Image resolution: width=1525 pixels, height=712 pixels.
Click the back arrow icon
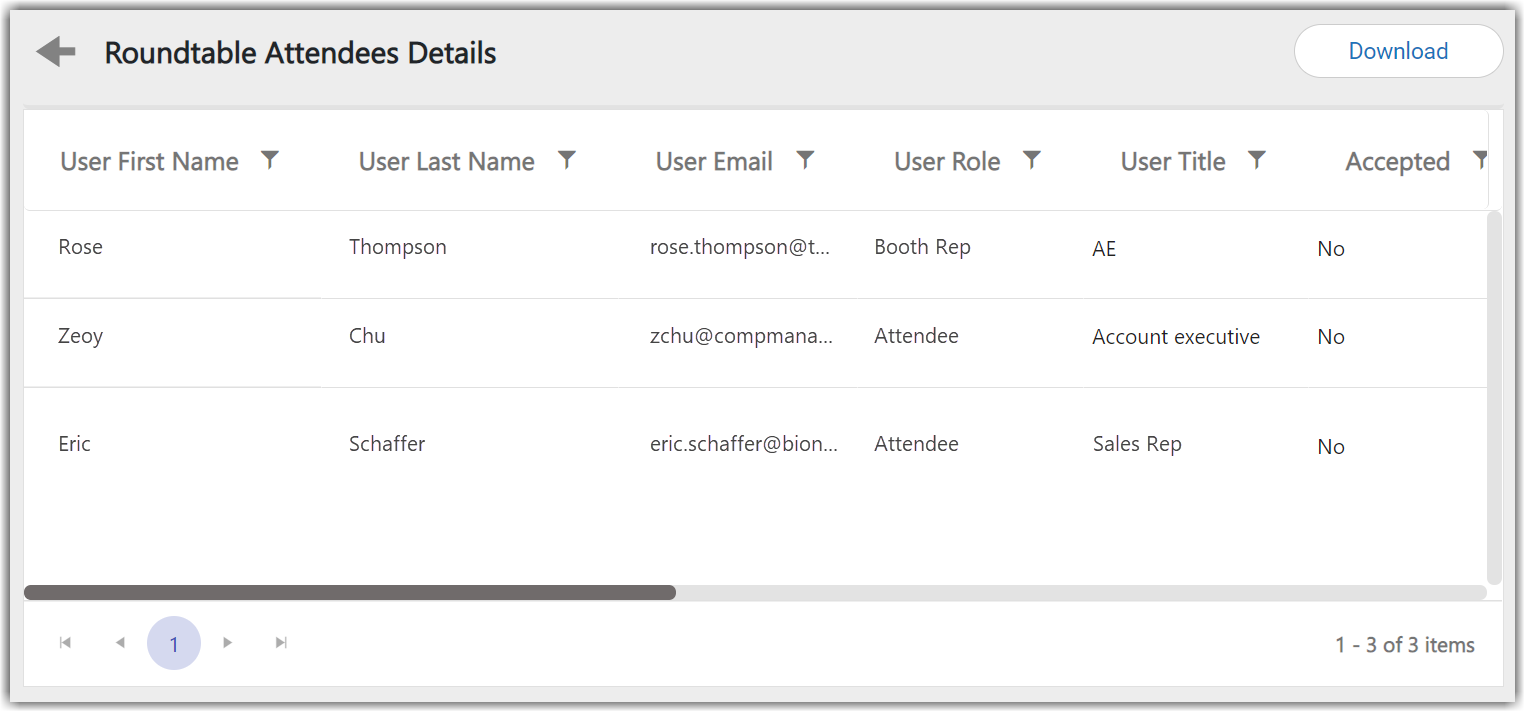tap(56, 52)
